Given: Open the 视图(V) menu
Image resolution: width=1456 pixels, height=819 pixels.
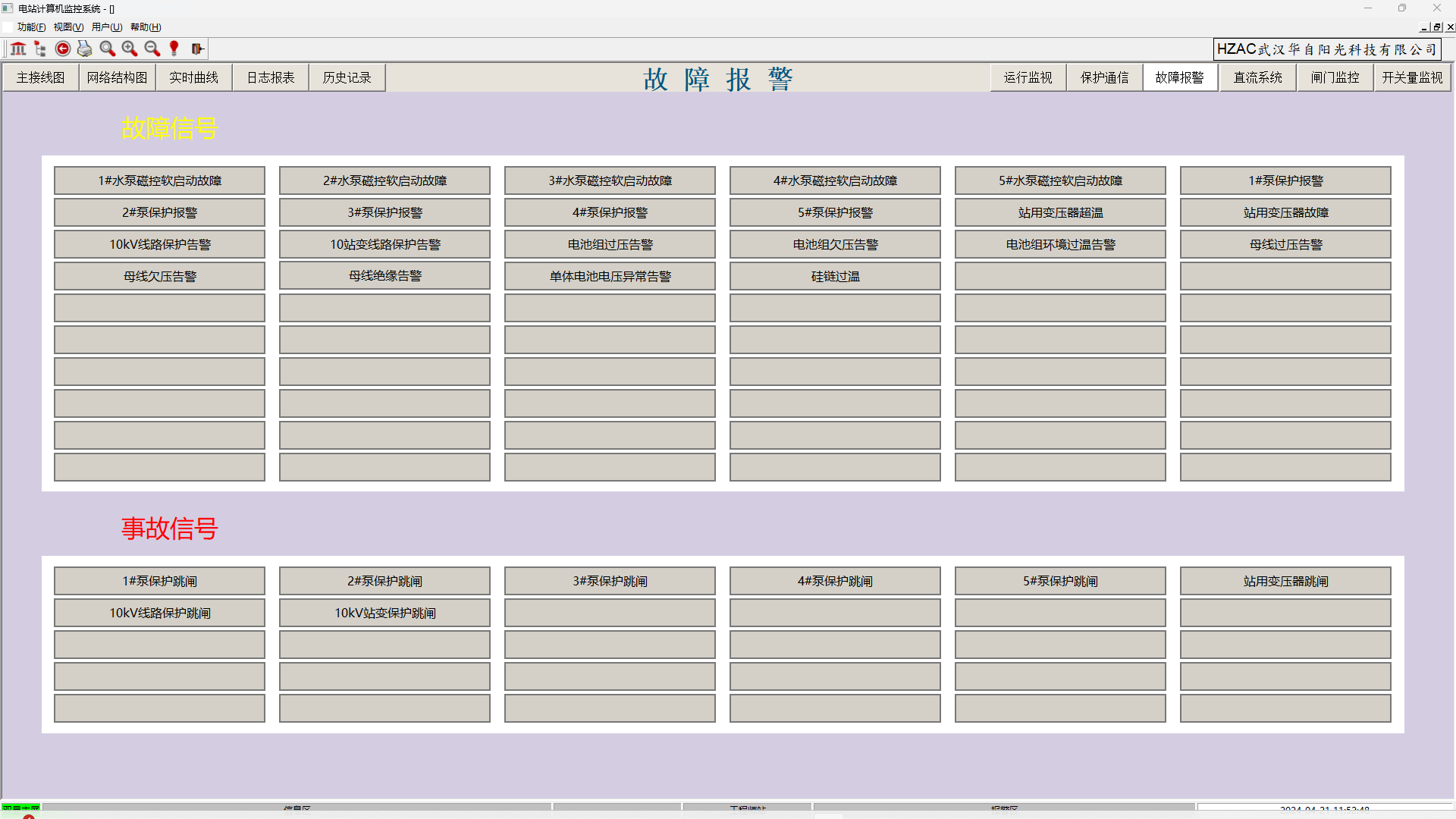Looking at the screenshot, I should coord(68,27).
